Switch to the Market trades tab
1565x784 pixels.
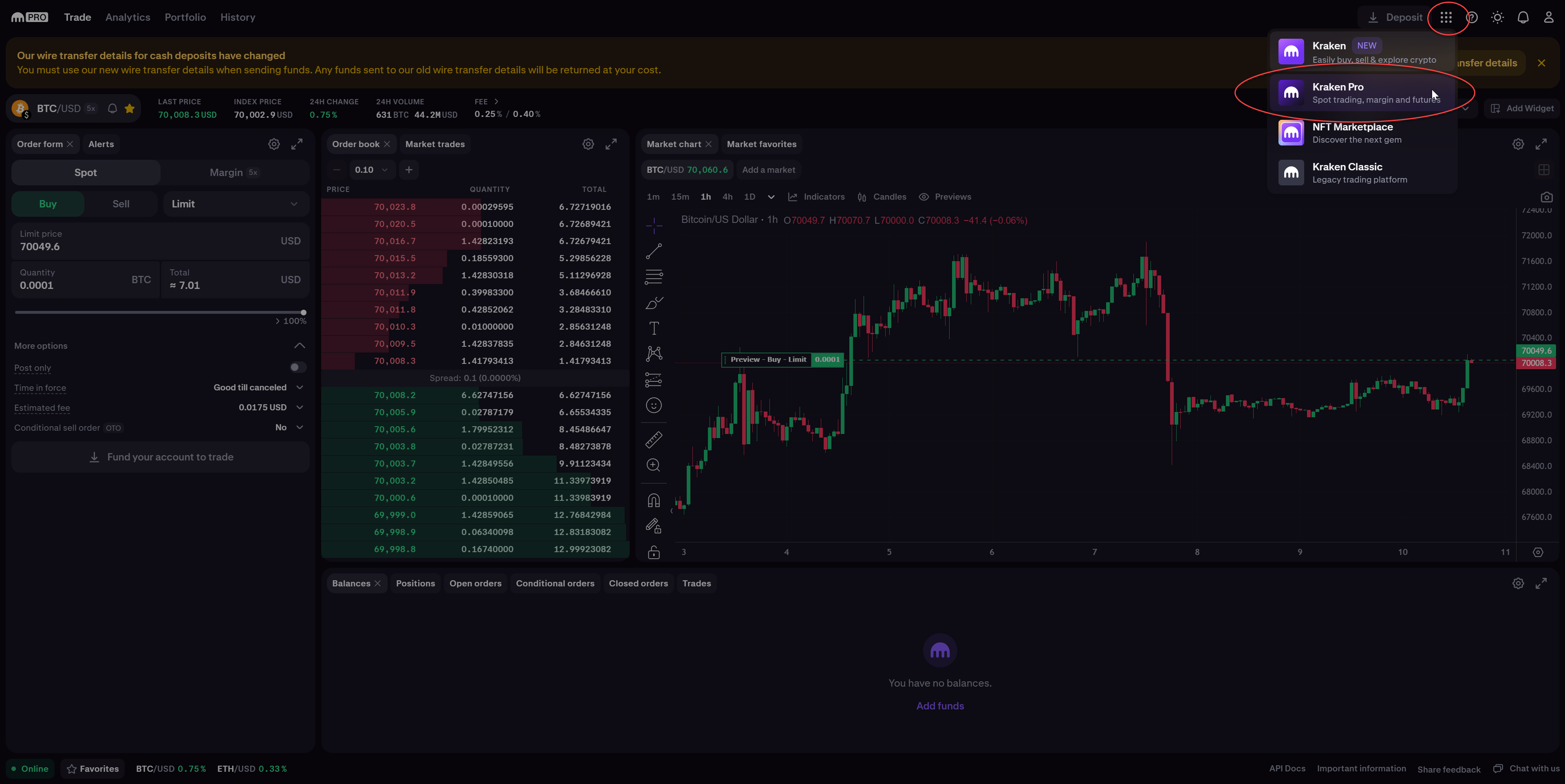[x=435, y=145]
